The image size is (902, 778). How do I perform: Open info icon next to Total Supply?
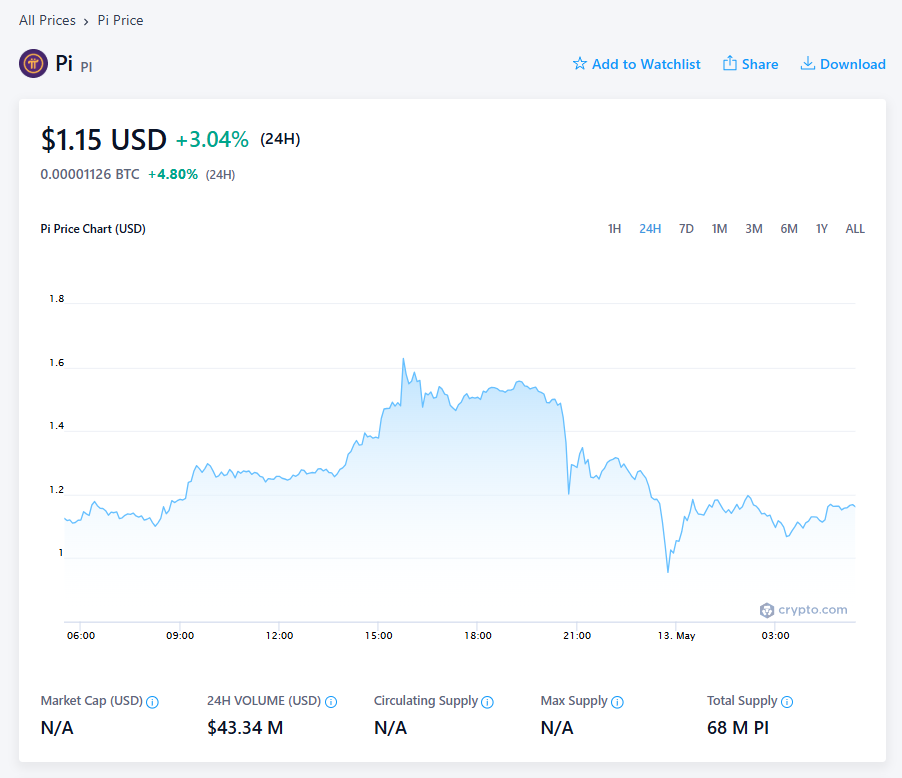(x=787, y=702)
